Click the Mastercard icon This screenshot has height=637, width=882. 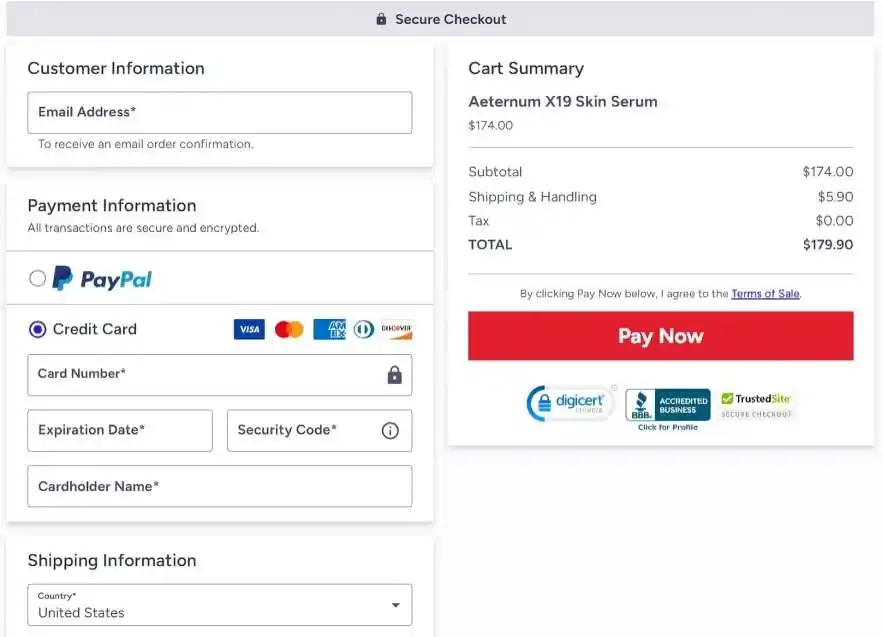[x=289, y=329]
